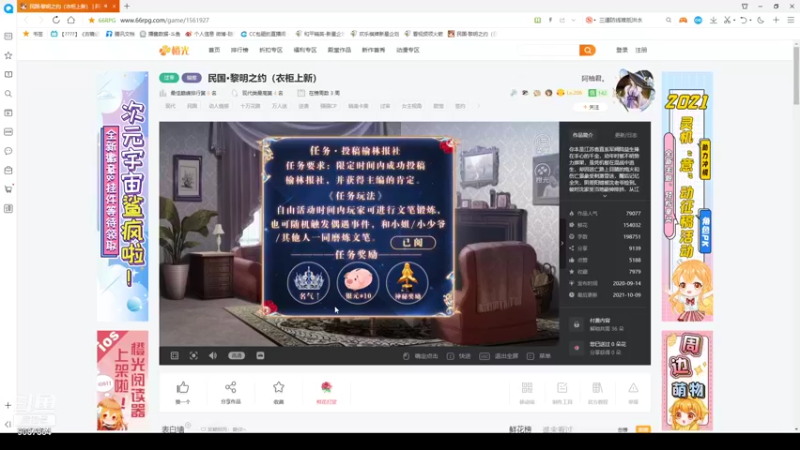Open 首页 in the site navigation
This screenshot has height=450, width=800.
click(214, 50)
